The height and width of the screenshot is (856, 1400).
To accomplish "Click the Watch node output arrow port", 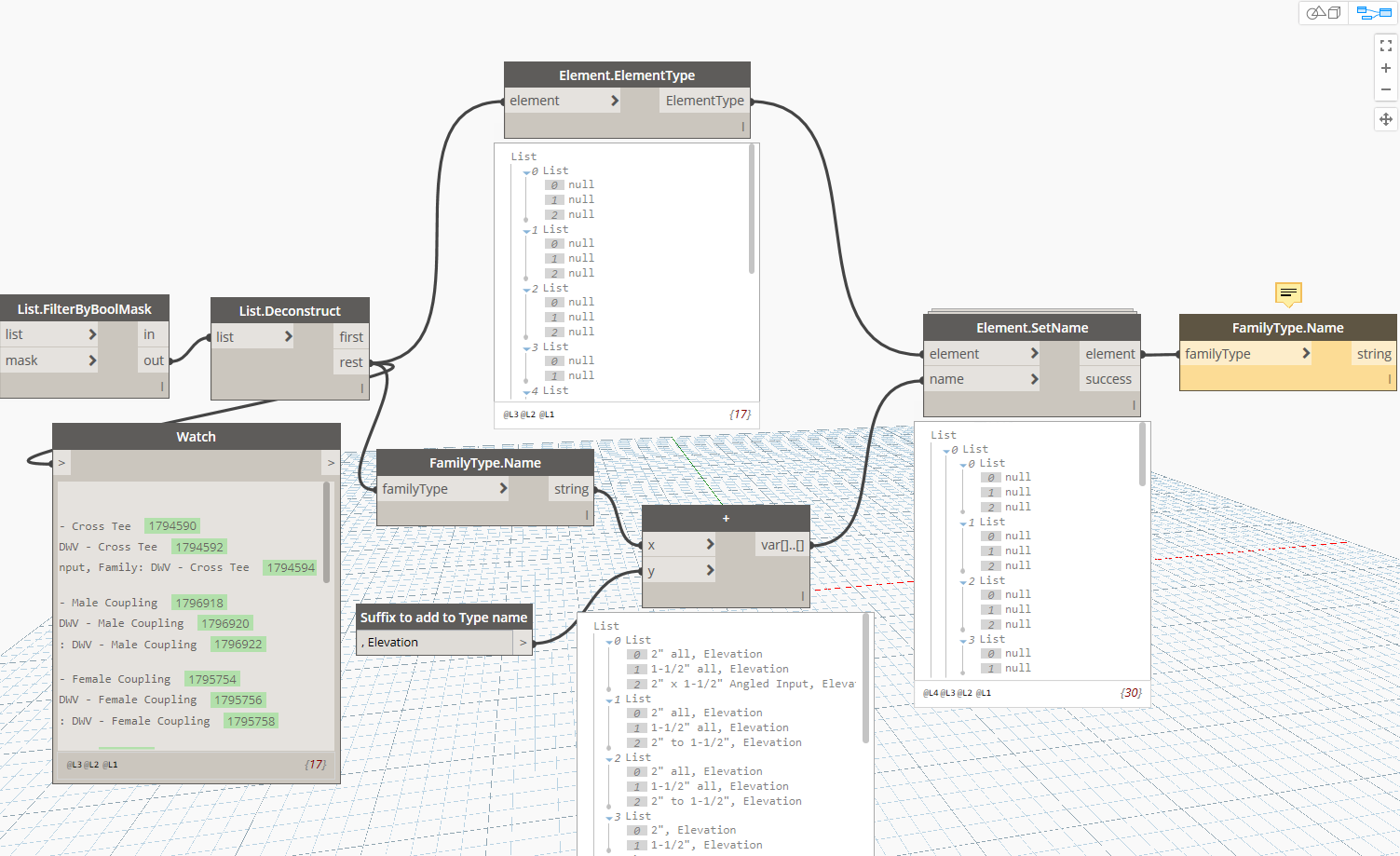I will tap(331, 463).
